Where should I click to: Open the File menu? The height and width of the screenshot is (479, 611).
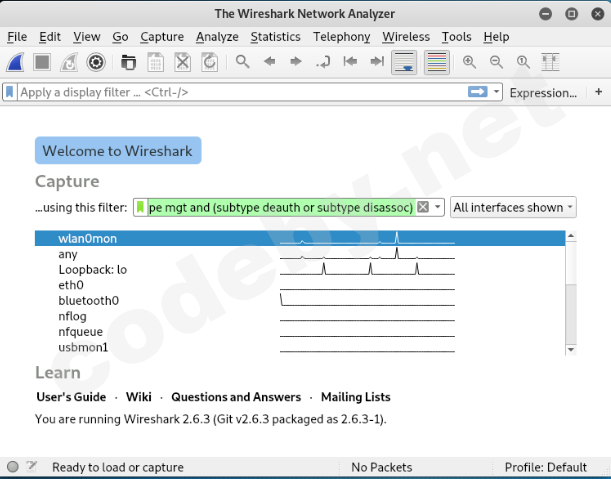click(x=17, y=37)
